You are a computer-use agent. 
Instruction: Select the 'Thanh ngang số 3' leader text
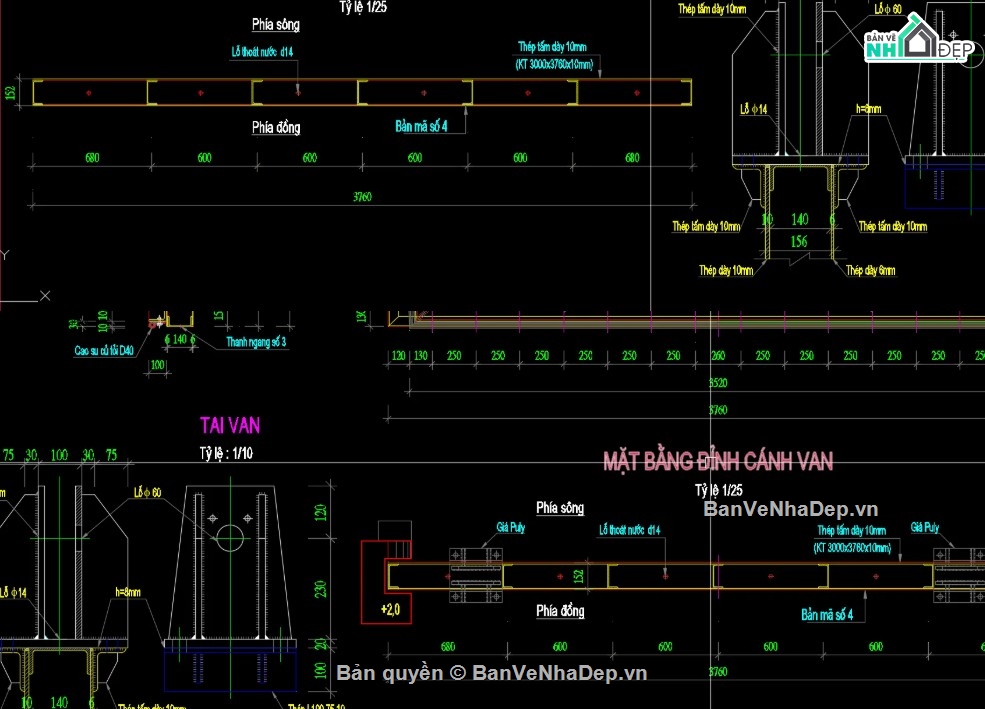point(256,342)
